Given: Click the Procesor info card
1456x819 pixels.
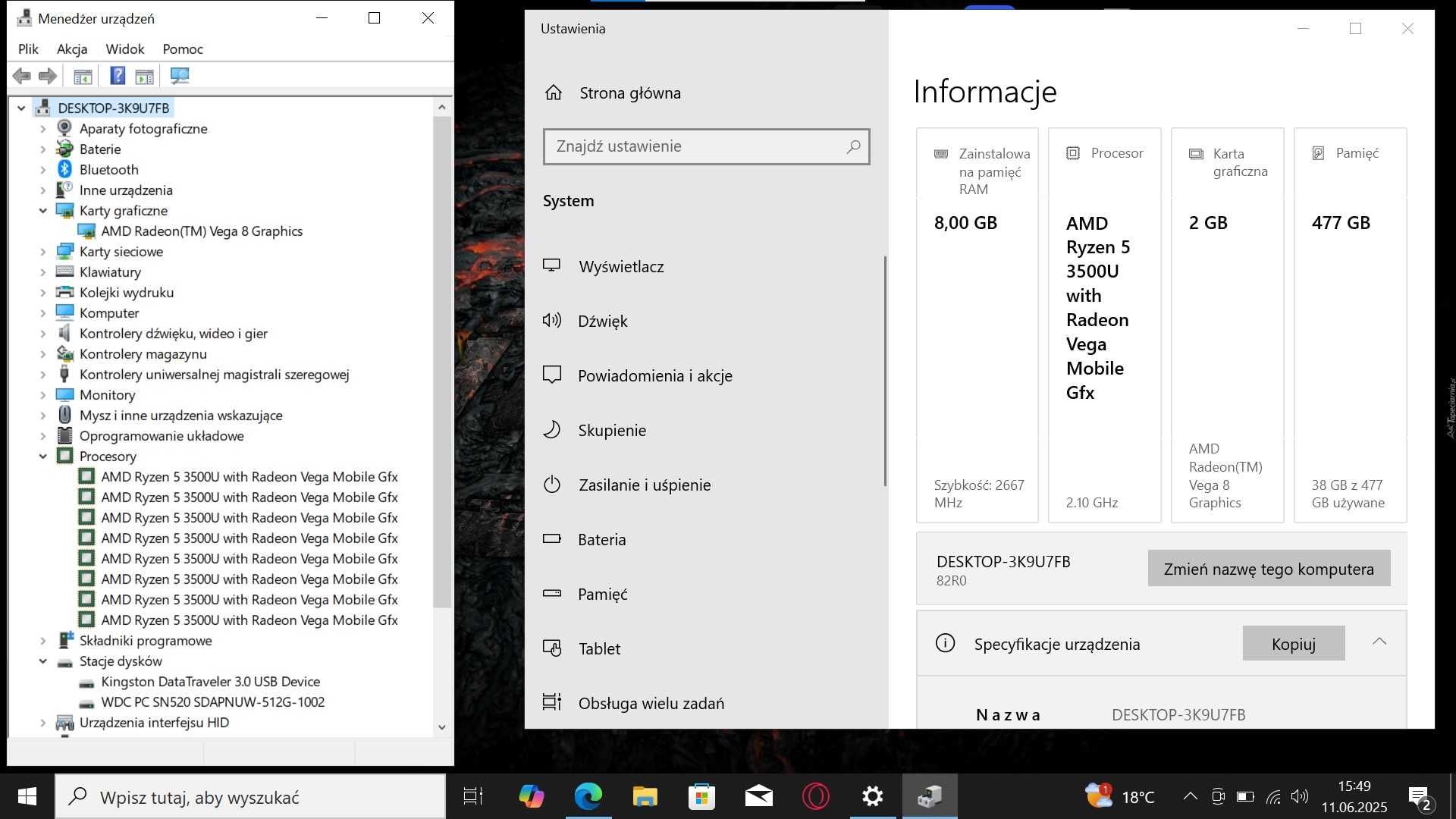Looking at the screenshot, I should pos(1104,325).
